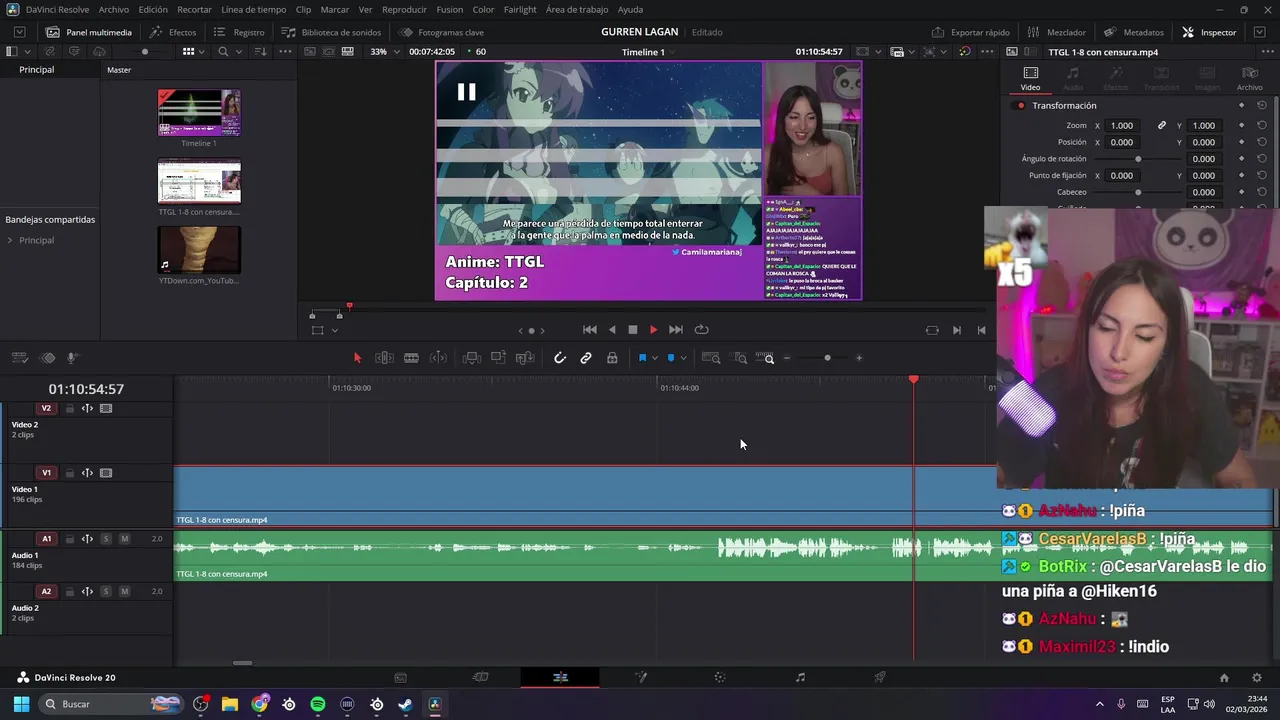Move Ángulo de rotación slider

tap(1138, 159)
